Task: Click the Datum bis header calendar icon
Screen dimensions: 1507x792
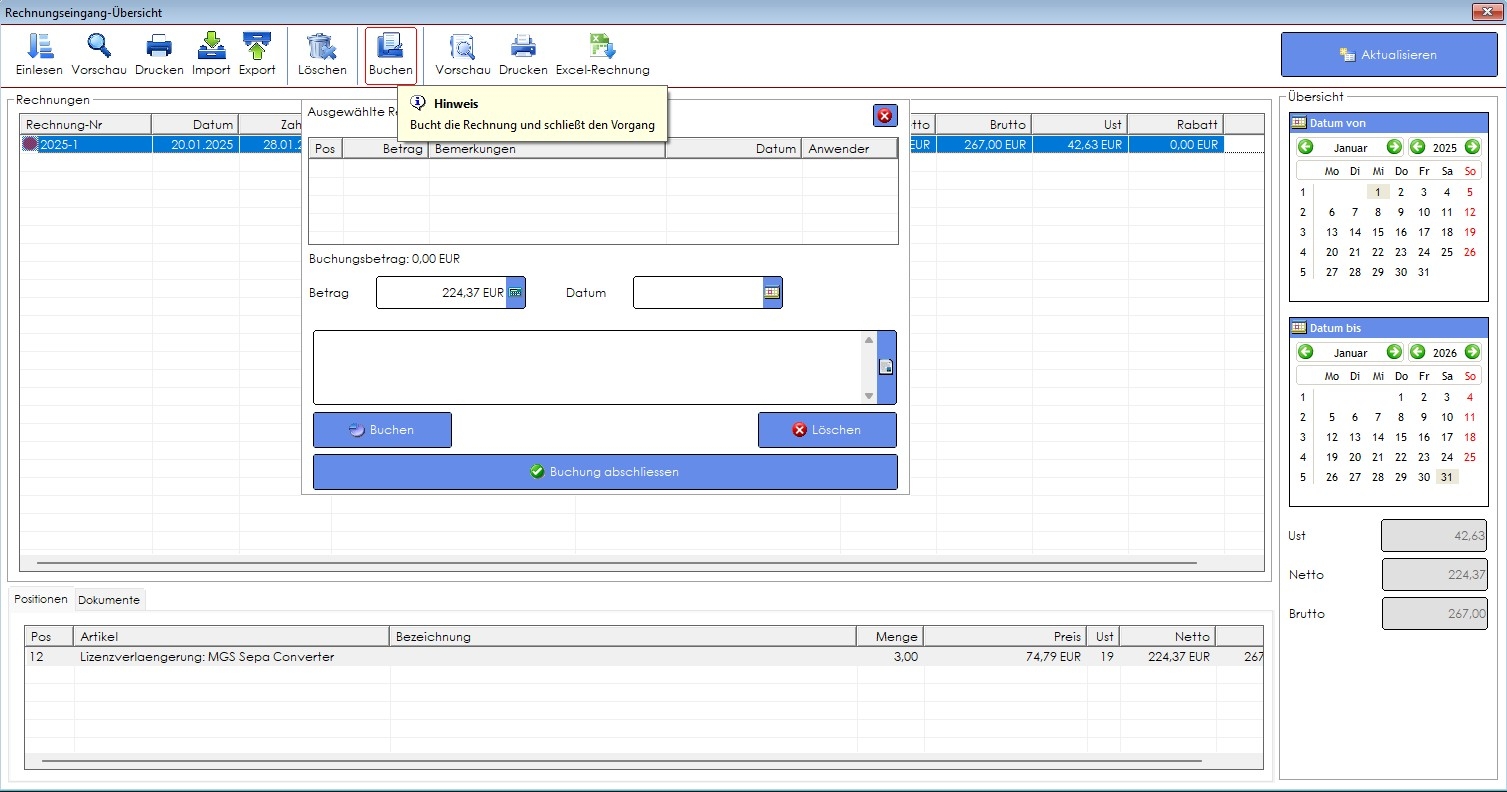Action: coord(1299,328)
